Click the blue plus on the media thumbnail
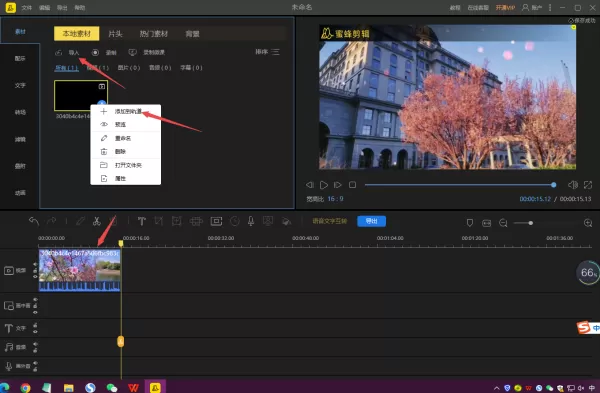The width and height of the screenshot is (600, 393). (x=101, y=103)
